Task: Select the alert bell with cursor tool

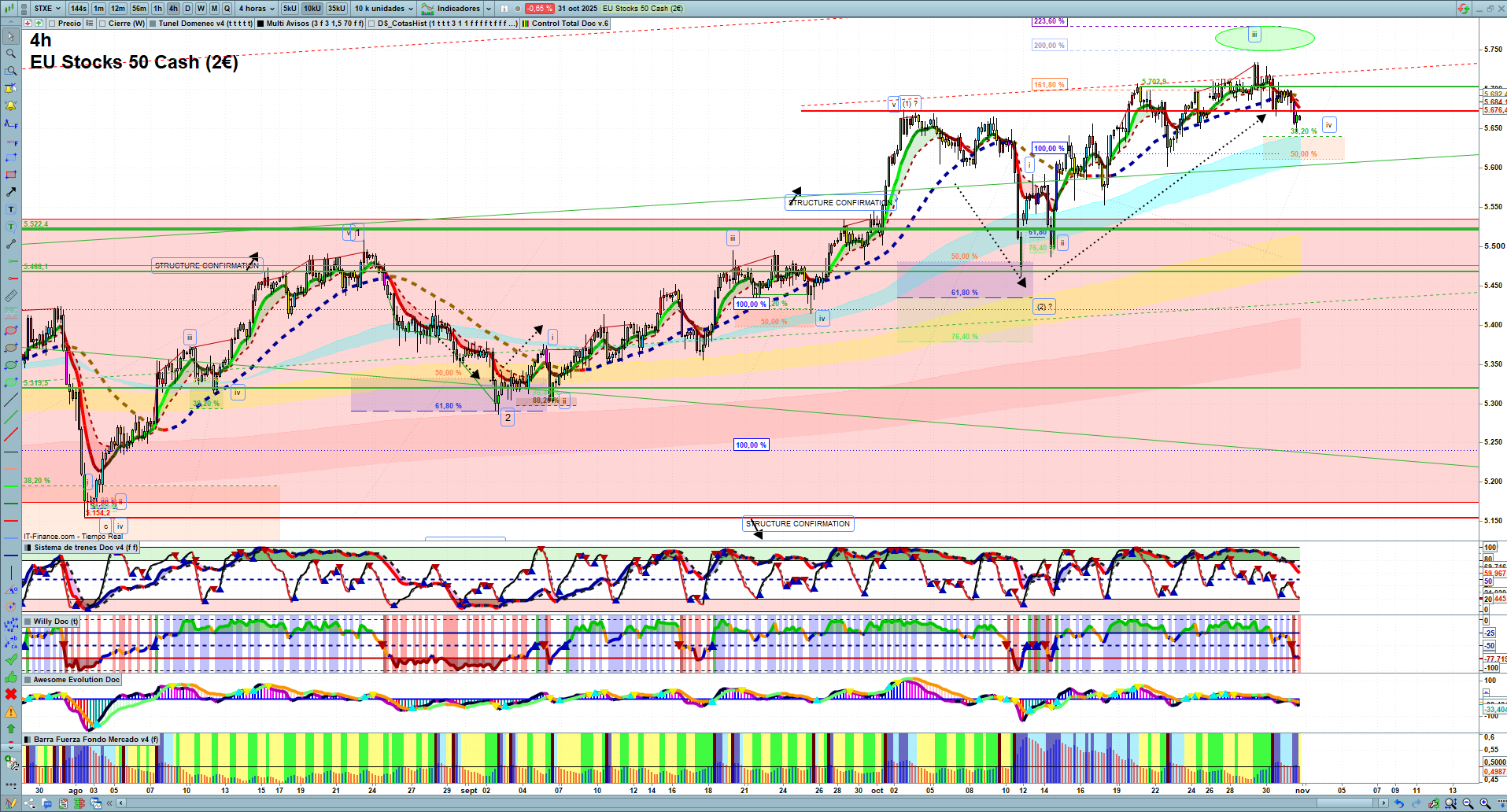Action: point(11,88)
